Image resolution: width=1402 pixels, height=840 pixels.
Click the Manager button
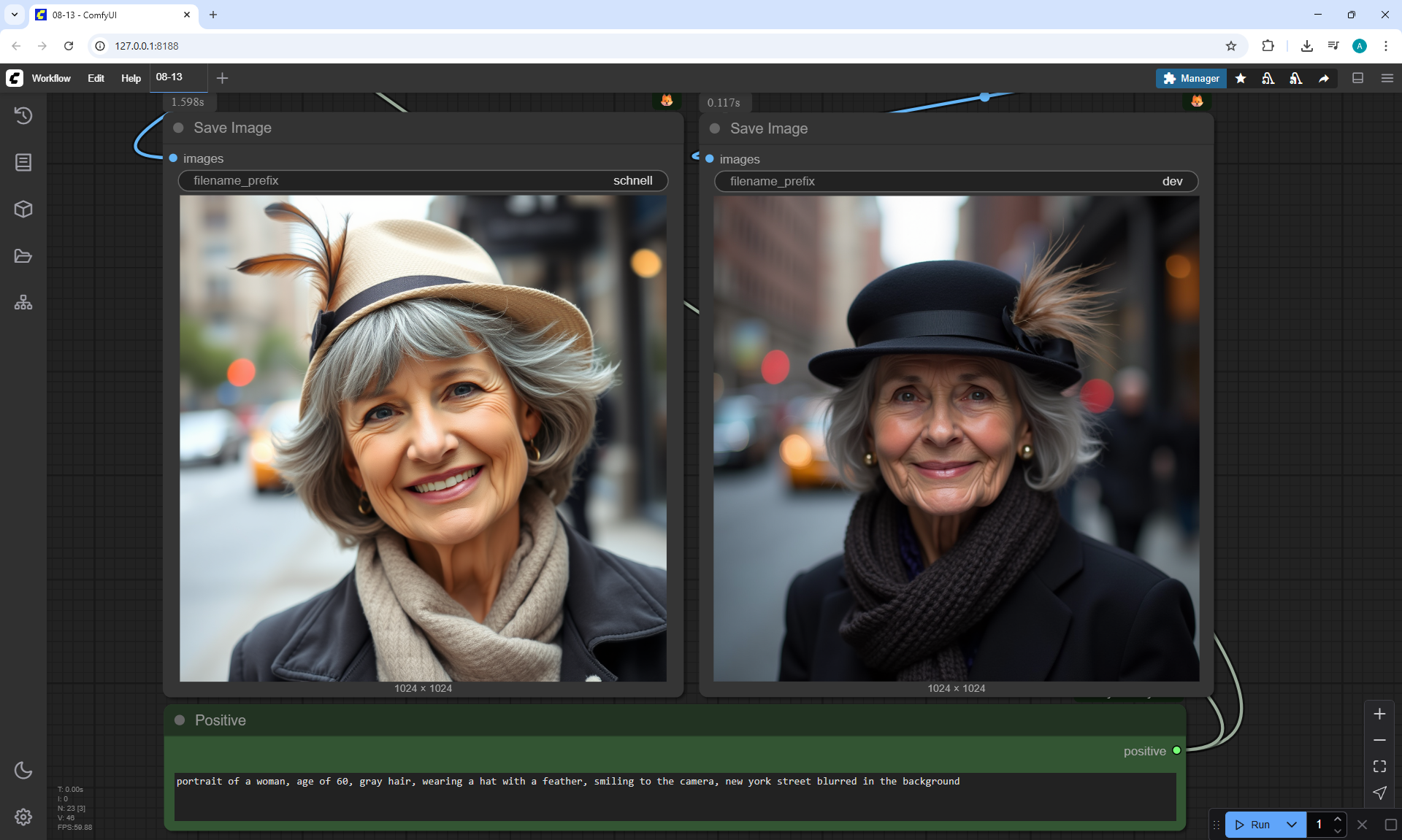[x=1191, y=78]
